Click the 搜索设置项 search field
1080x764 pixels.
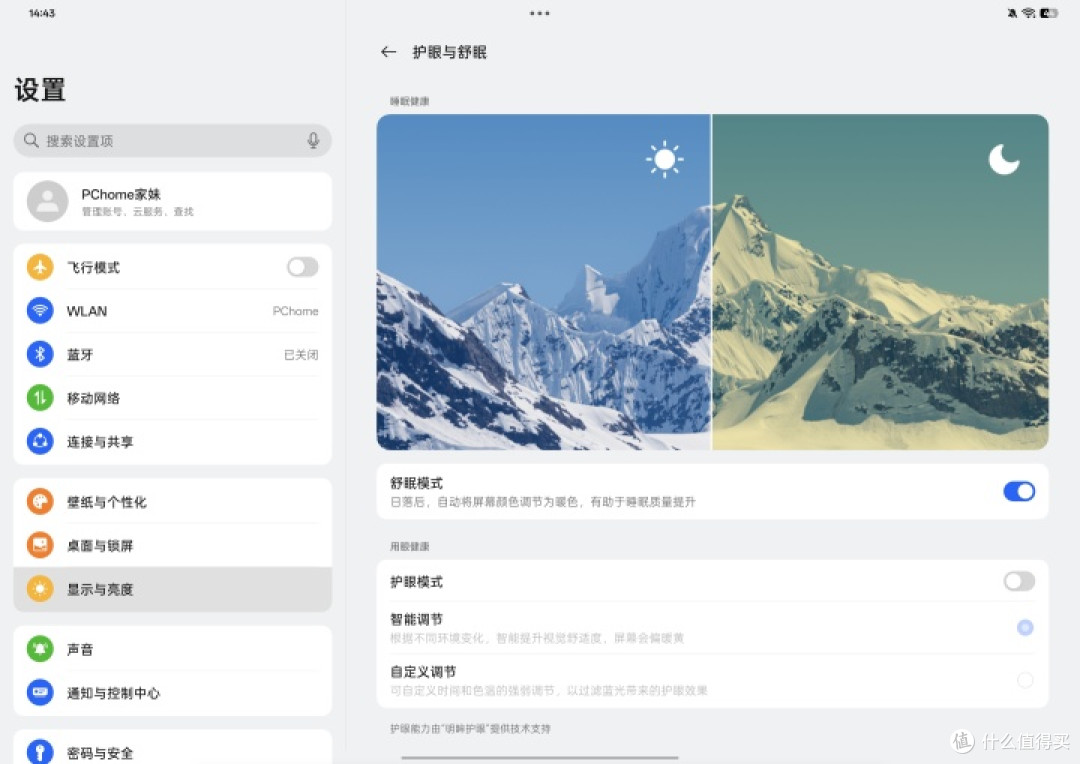[x=172, y=141]
